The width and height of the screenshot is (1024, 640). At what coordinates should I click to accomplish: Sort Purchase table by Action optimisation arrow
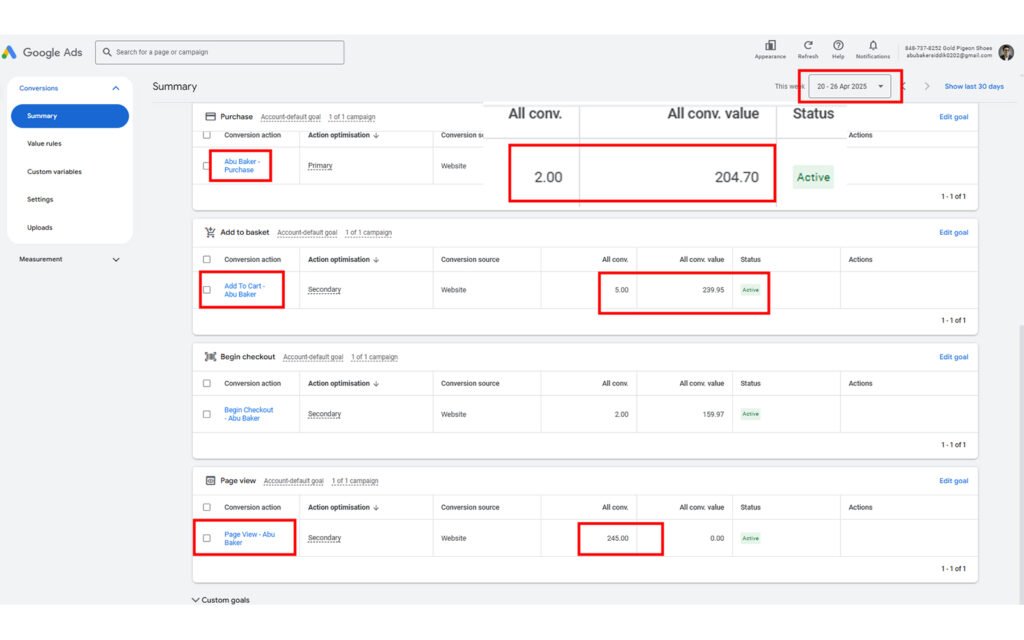click(x=376, y=135)
